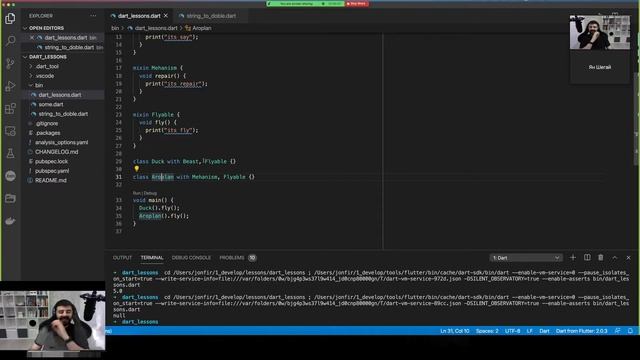The width and height of the screenshot is (640, 360).
Task: Open analysis_options.yaml file
Action: click(61, 142)
